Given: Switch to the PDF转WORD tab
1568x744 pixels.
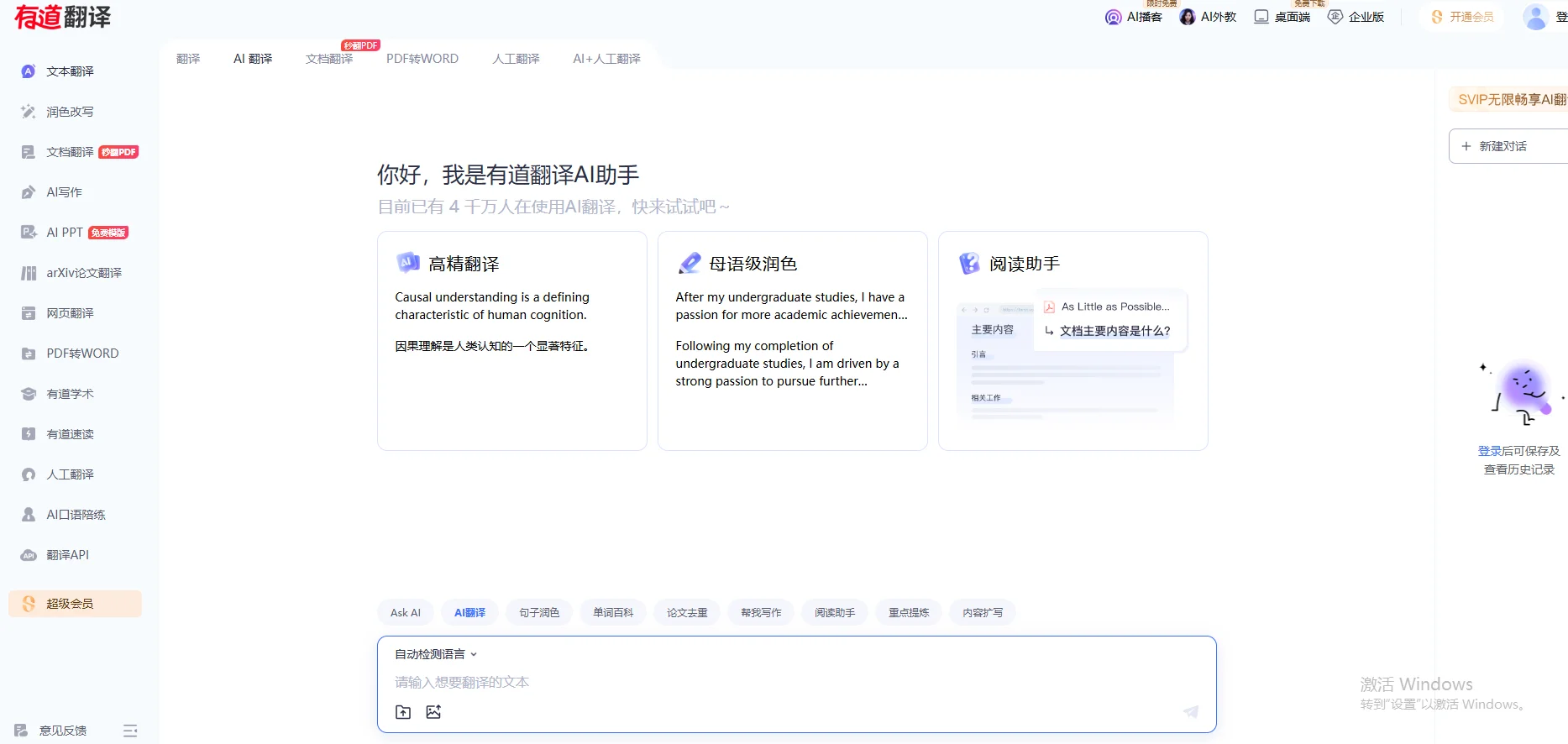Looking at the screenshot, I should [x=422, y=59].
